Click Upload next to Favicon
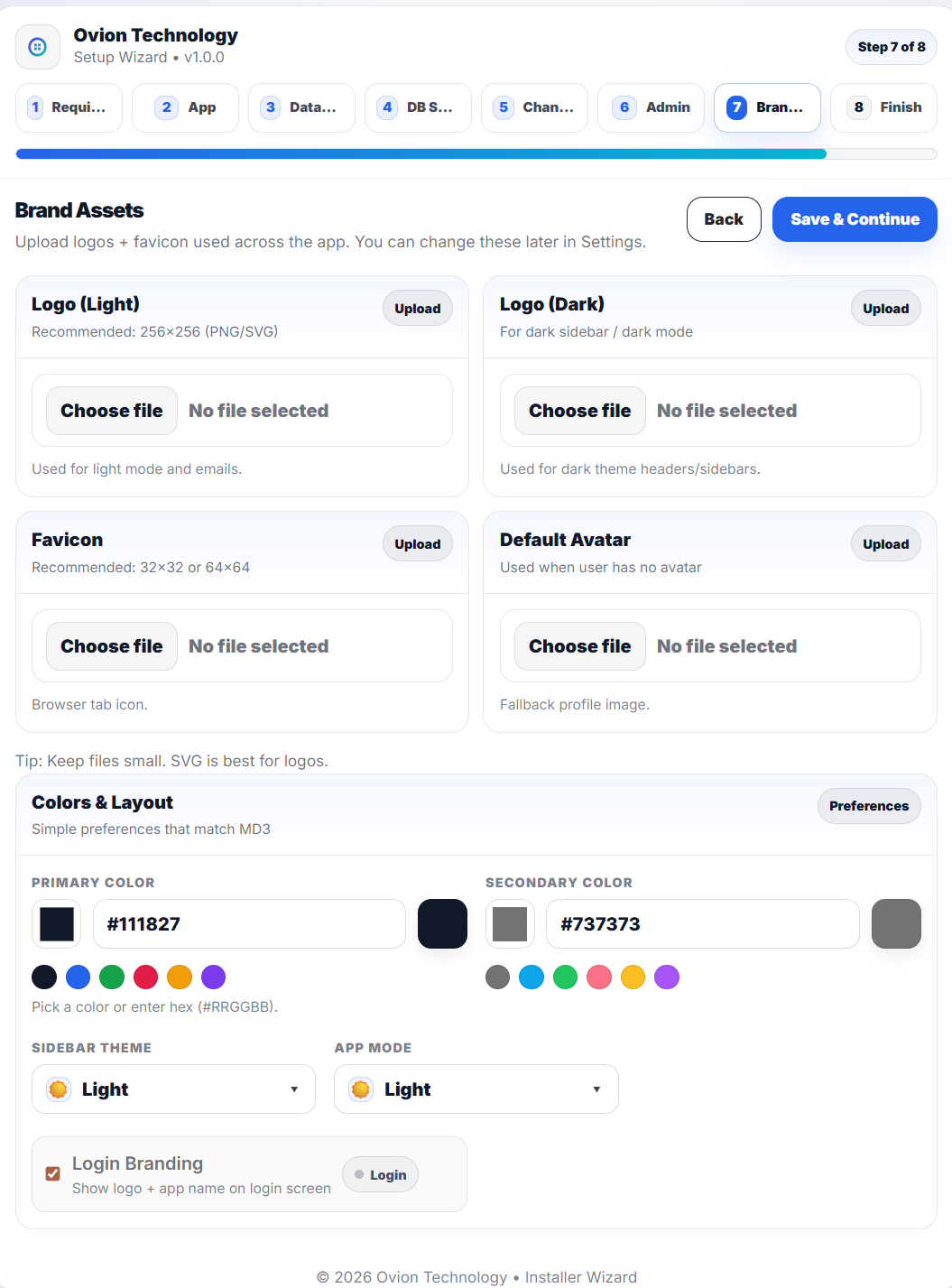The height and width of the screenshot is (1288, 952). 417,543
